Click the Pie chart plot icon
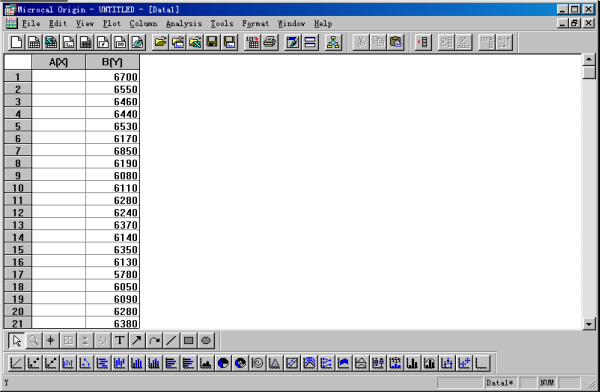 (223, 363)
